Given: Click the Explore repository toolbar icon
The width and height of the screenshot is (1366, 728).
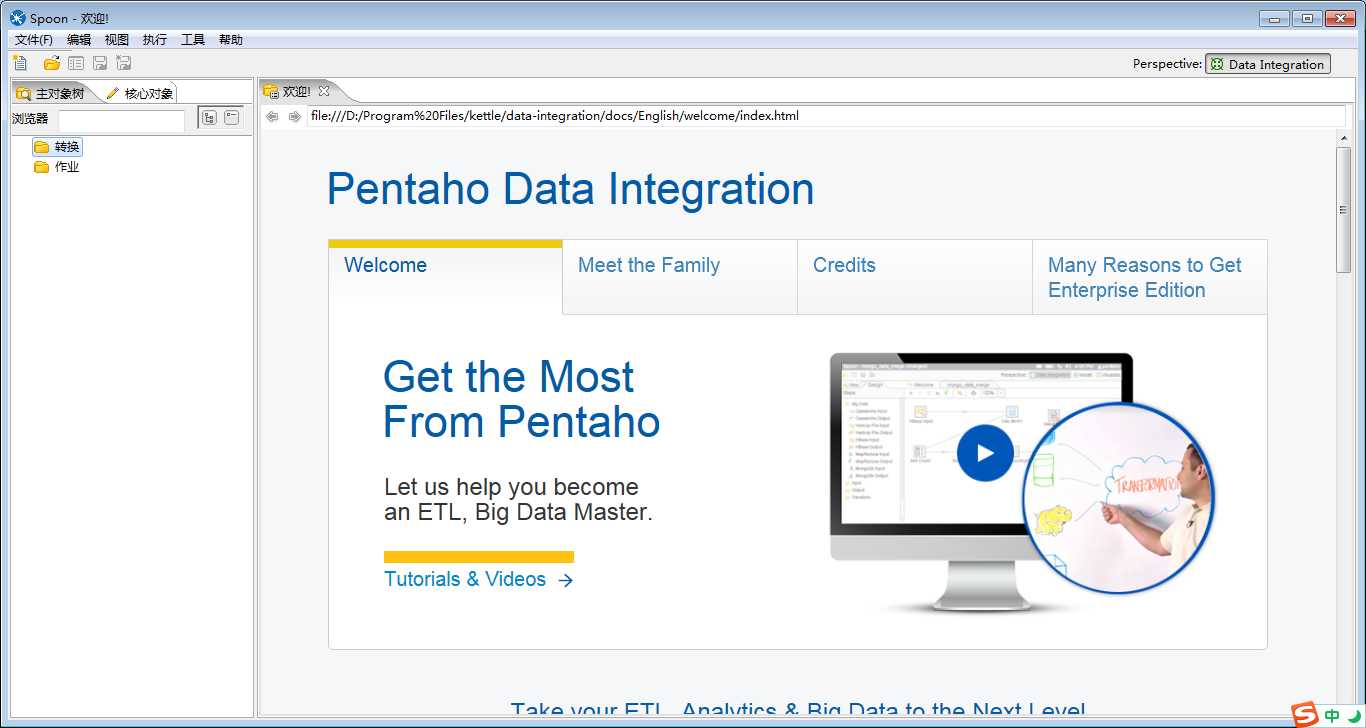Looking at the screenshot, I should 76,63.
